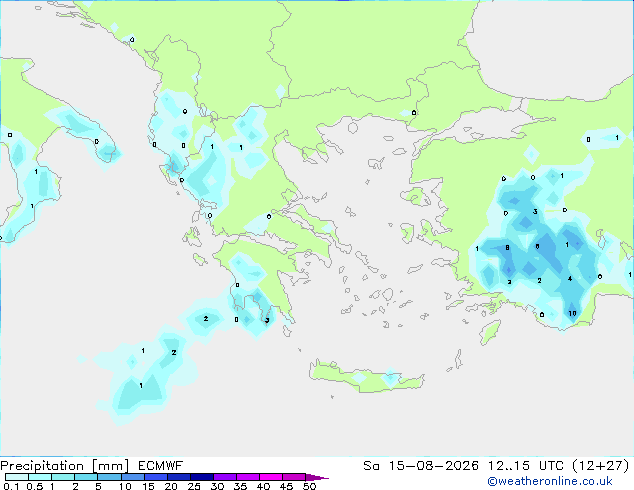Screen dimensions: 634x490
Task: Click the 'ECMWF' model label
Action: click(x=161, y=466)
